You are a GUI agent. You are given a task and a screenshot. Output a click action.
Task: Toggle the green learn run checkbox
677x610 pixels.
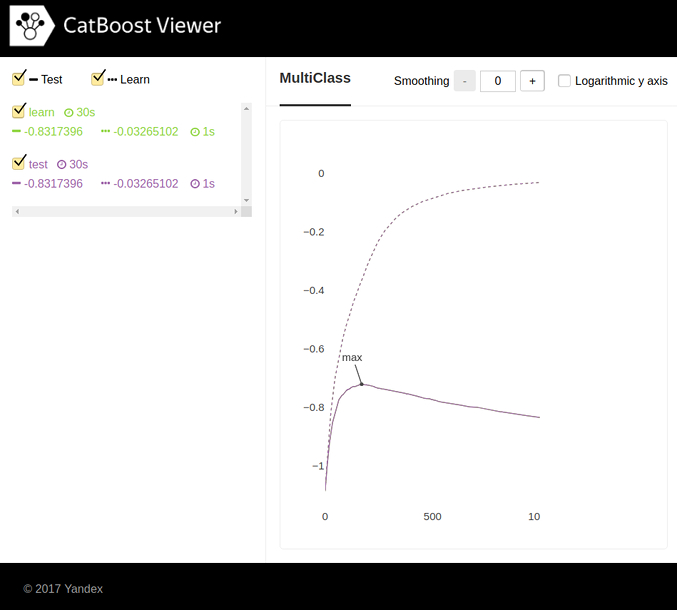[19, 111]
